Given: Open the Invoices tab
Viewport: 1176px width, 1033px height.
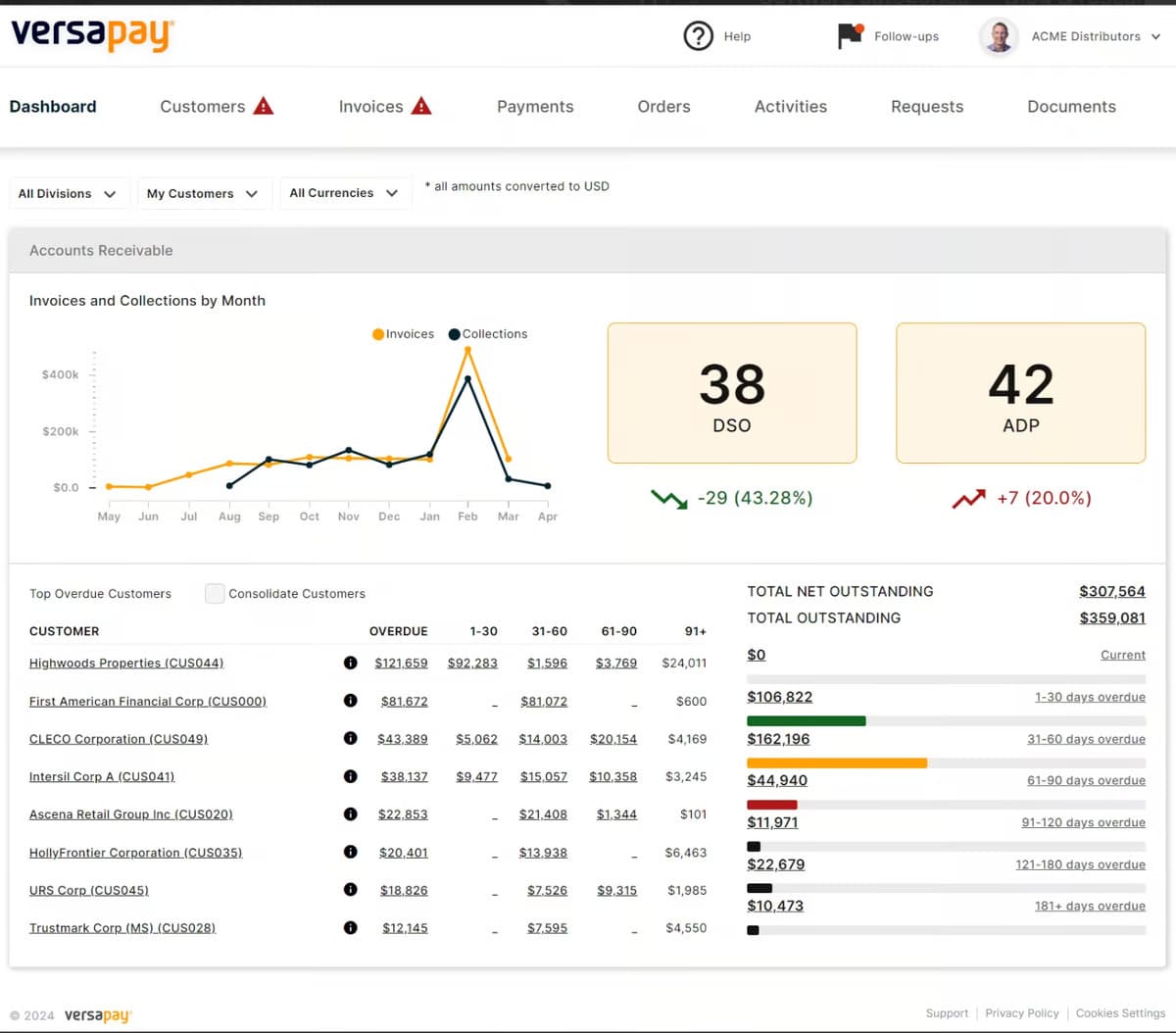Looking at the screenshot, I should (371, 107).
